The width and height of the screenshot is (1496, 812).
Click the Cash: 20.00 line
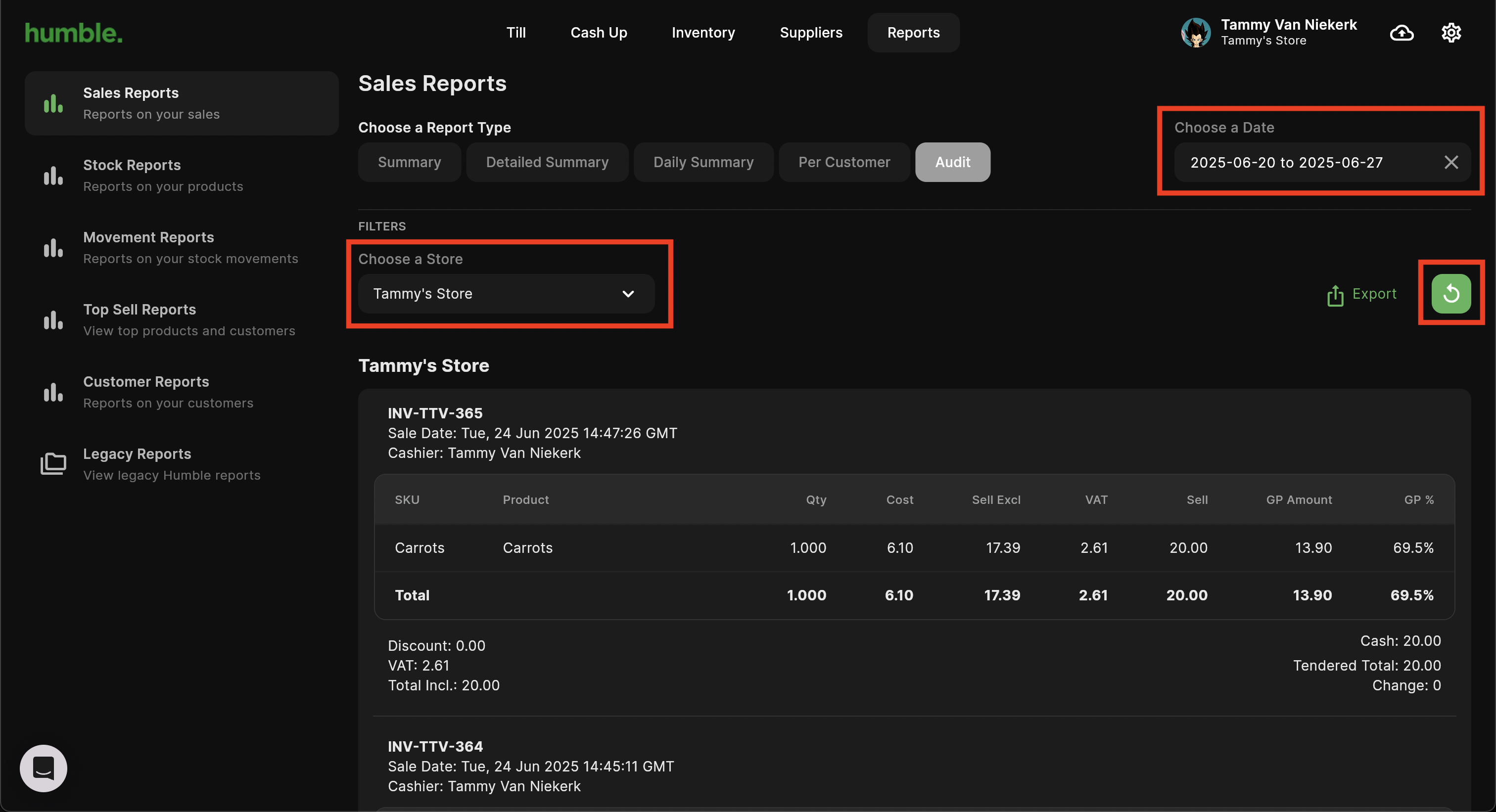[x=1400, y=641]
